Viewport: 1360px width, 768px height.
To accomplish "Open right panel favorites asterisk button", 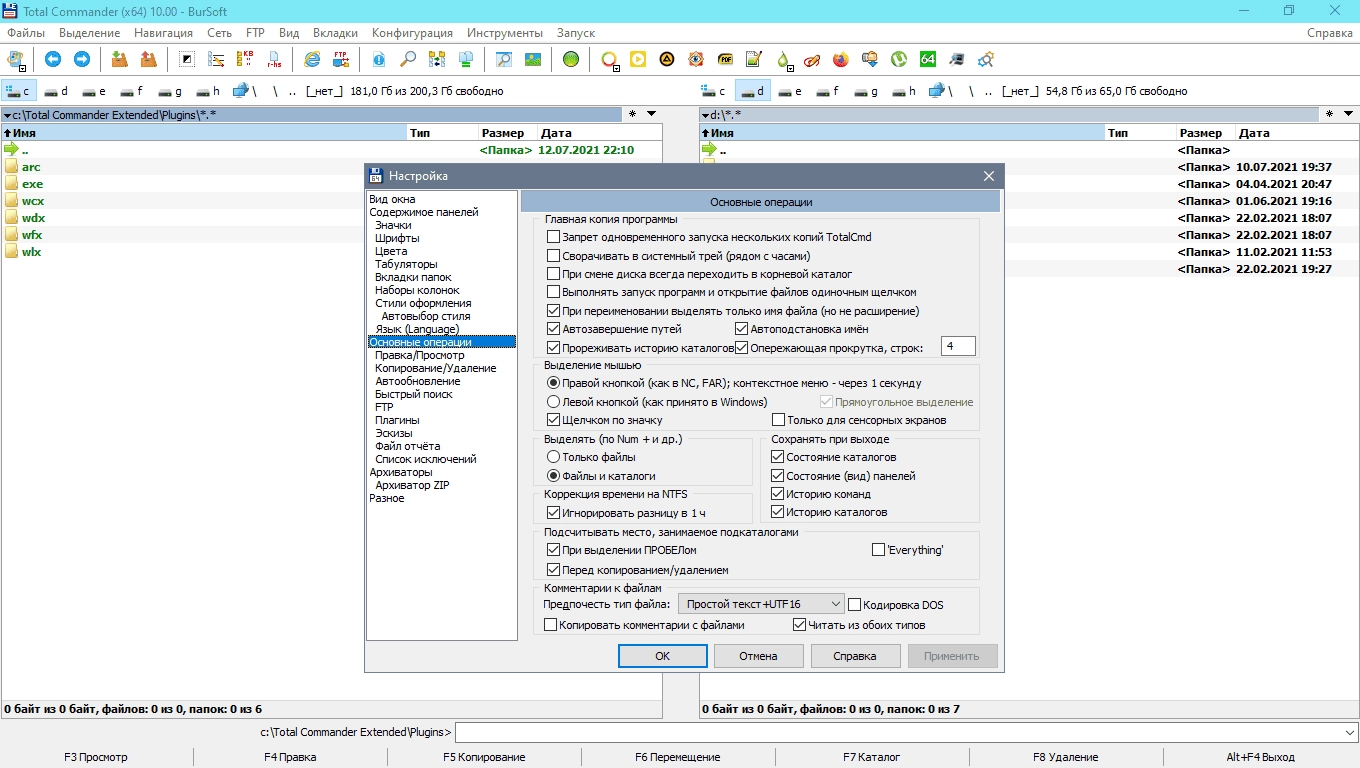I will [1330, 114].
